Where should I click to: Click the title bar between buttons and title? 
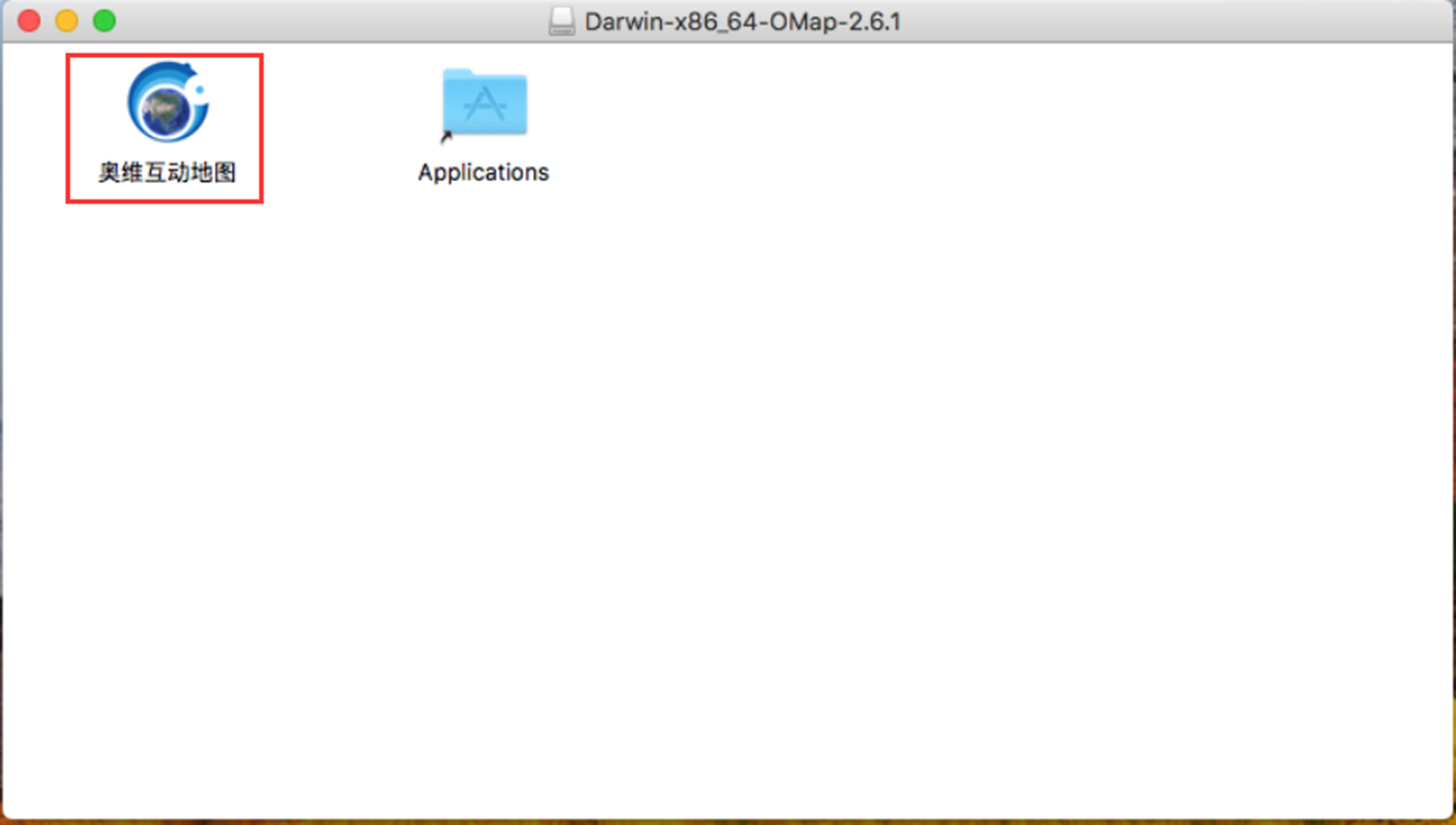click(x=330, y=21)
